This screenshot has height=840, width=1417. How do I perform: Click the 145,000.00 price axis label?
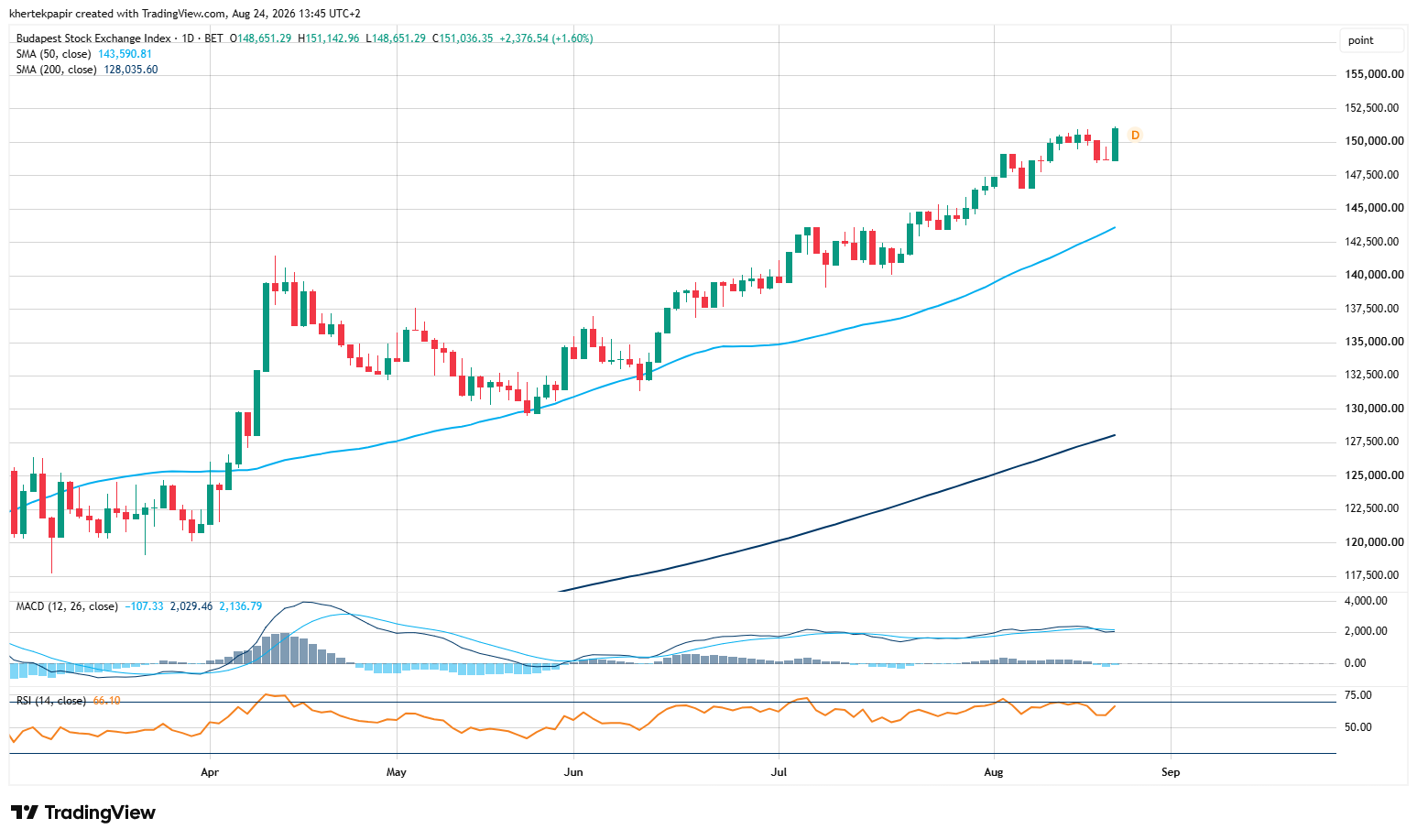click(x=1374, y=208)
